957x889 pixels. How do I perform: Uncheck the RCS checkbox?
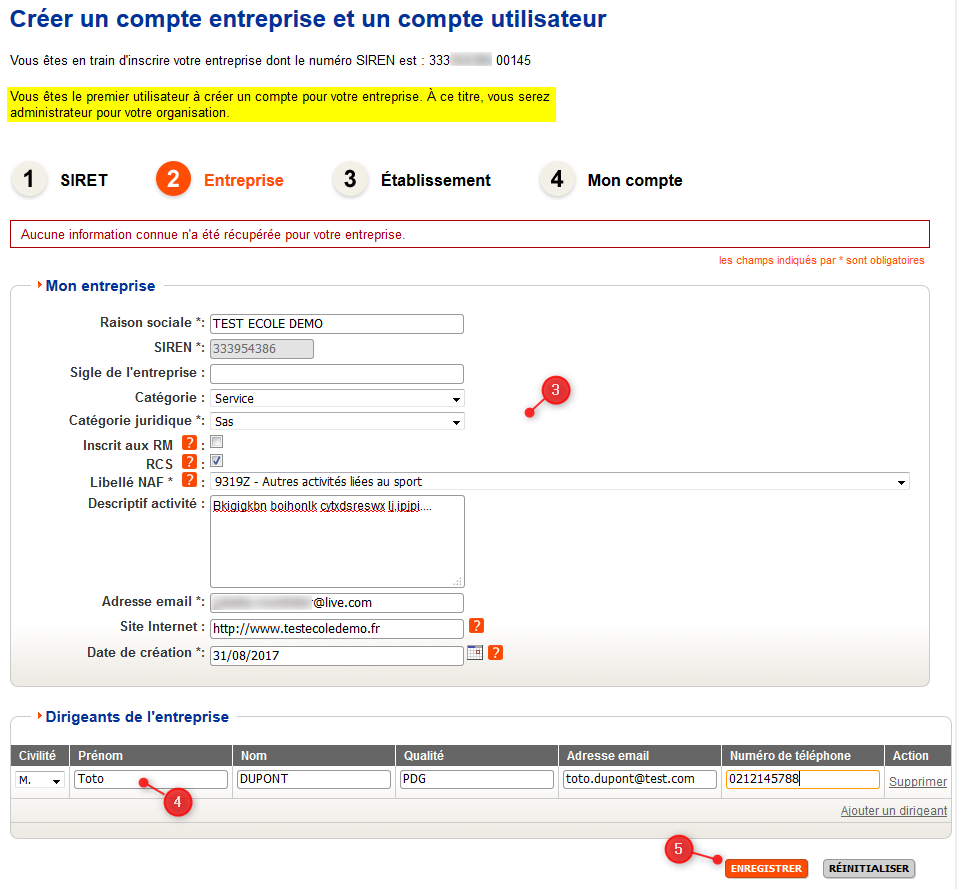click(216, 461)
